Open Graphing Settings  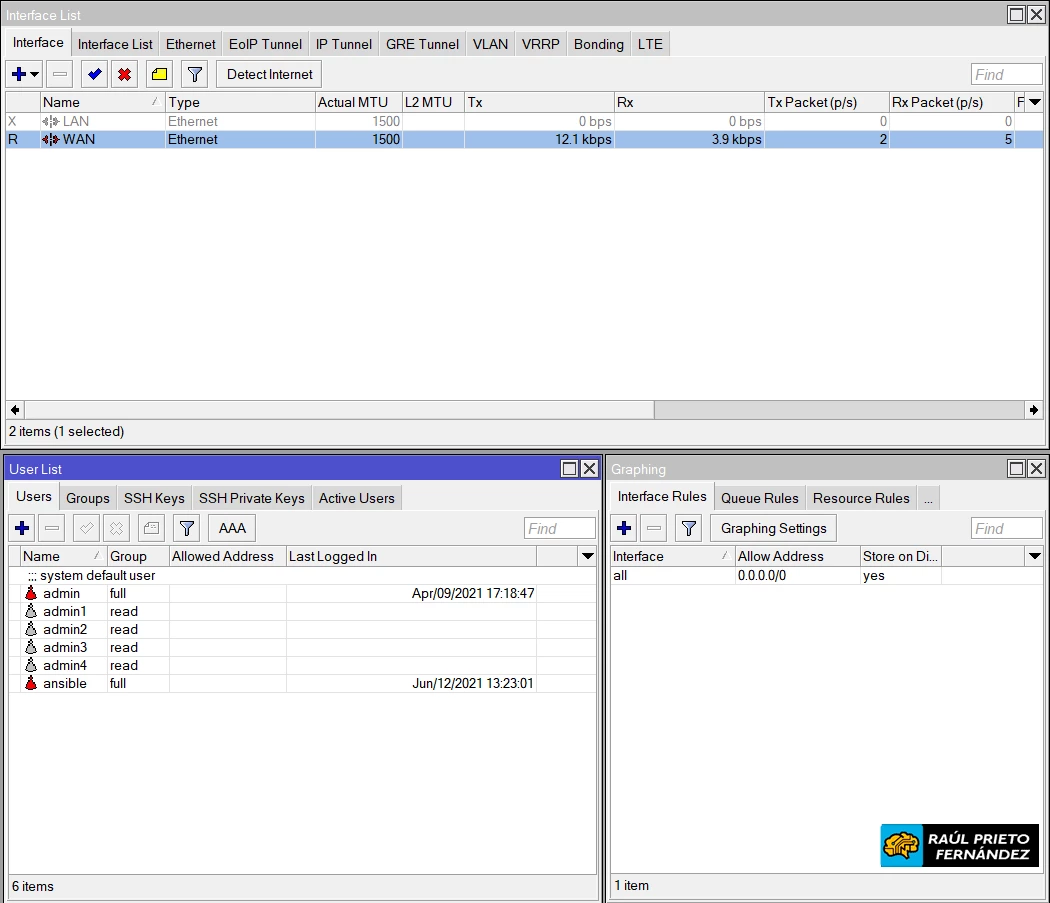[773, 528]
